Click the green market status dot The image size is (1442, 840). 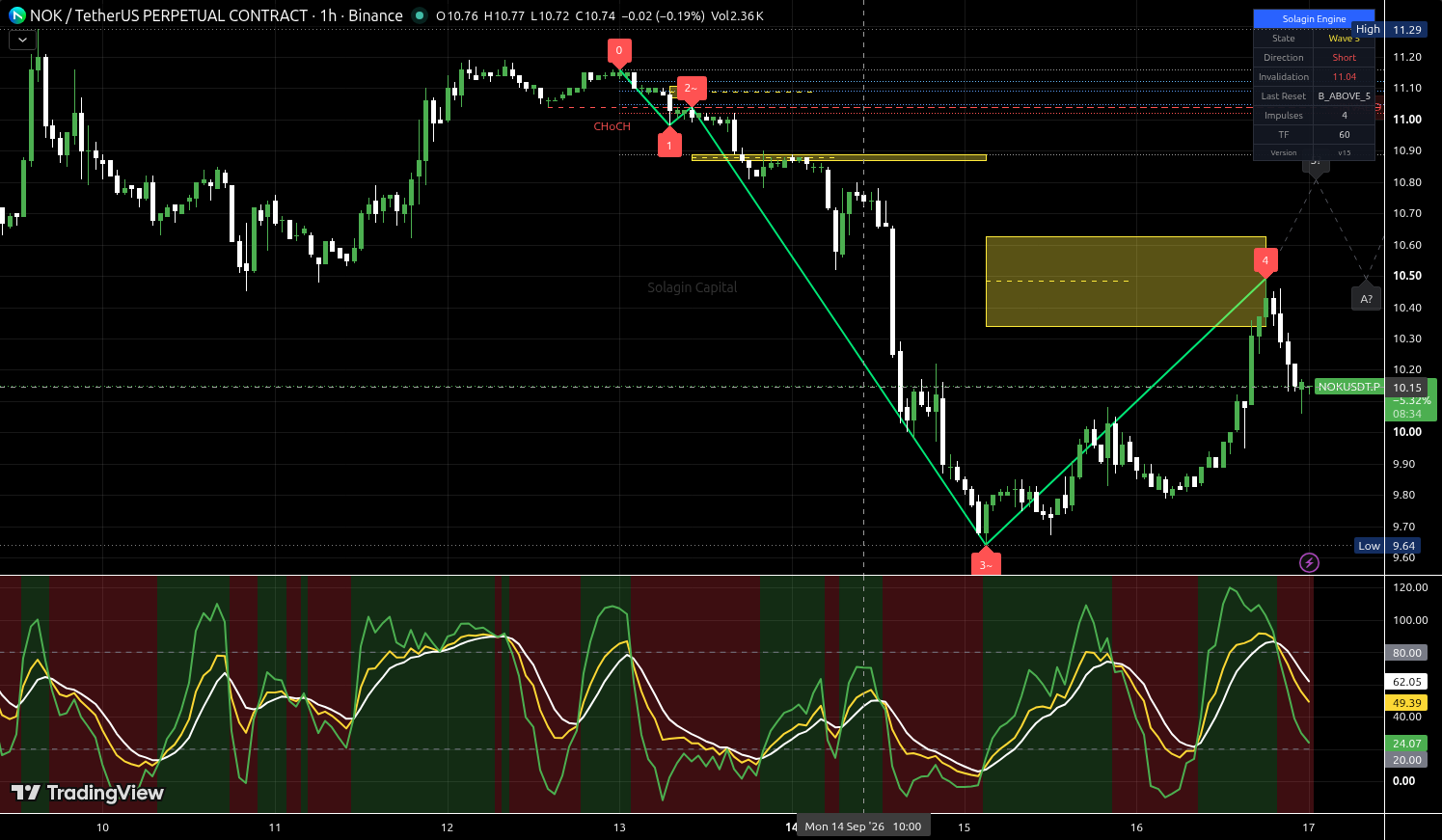tap(419, 15)
